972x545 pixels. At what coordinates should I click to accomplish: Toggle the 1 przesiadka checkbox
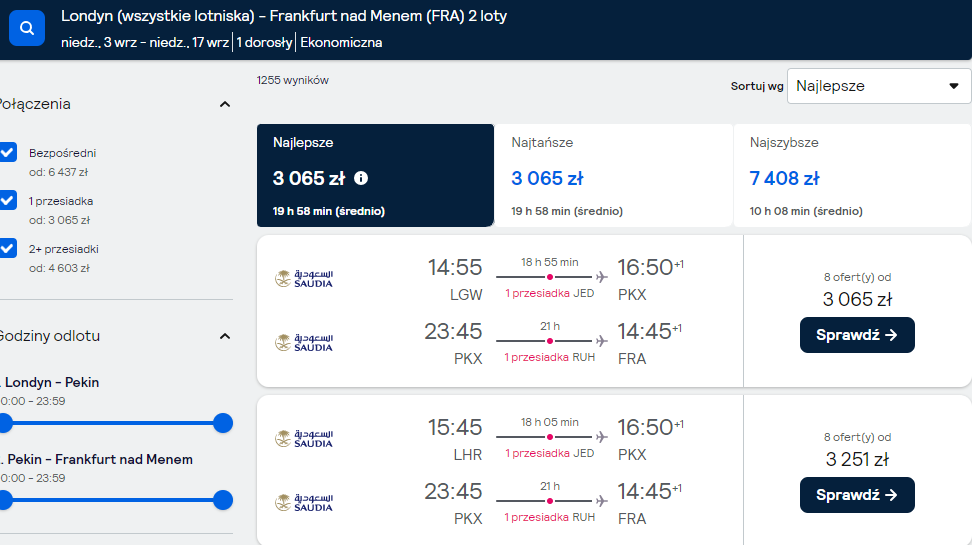[8, 200]
